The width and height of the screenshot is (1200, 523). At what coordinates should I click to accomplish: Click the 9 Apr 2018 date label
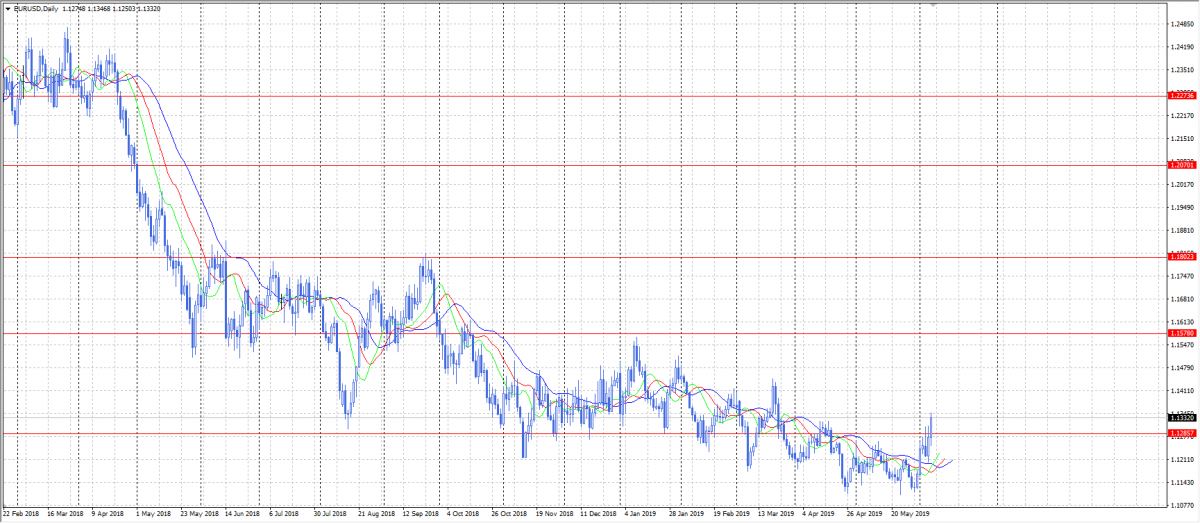(x=108, y=514)
